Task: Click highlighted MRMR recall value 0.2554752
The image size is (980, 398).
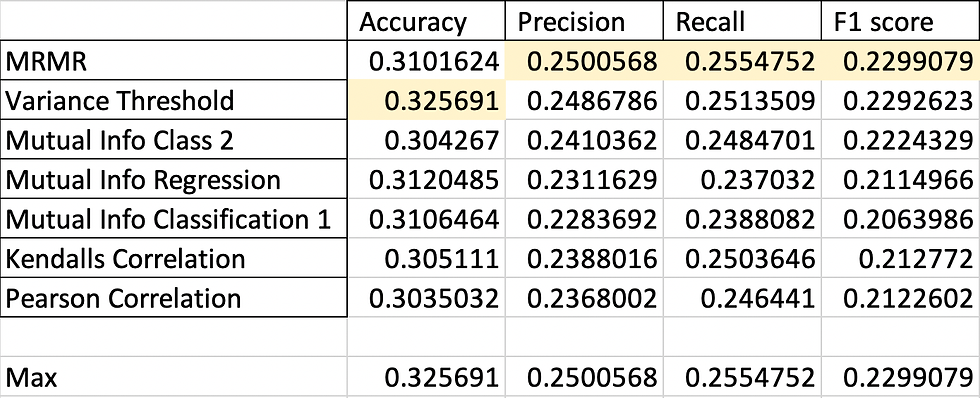Action: click(741, 60)
